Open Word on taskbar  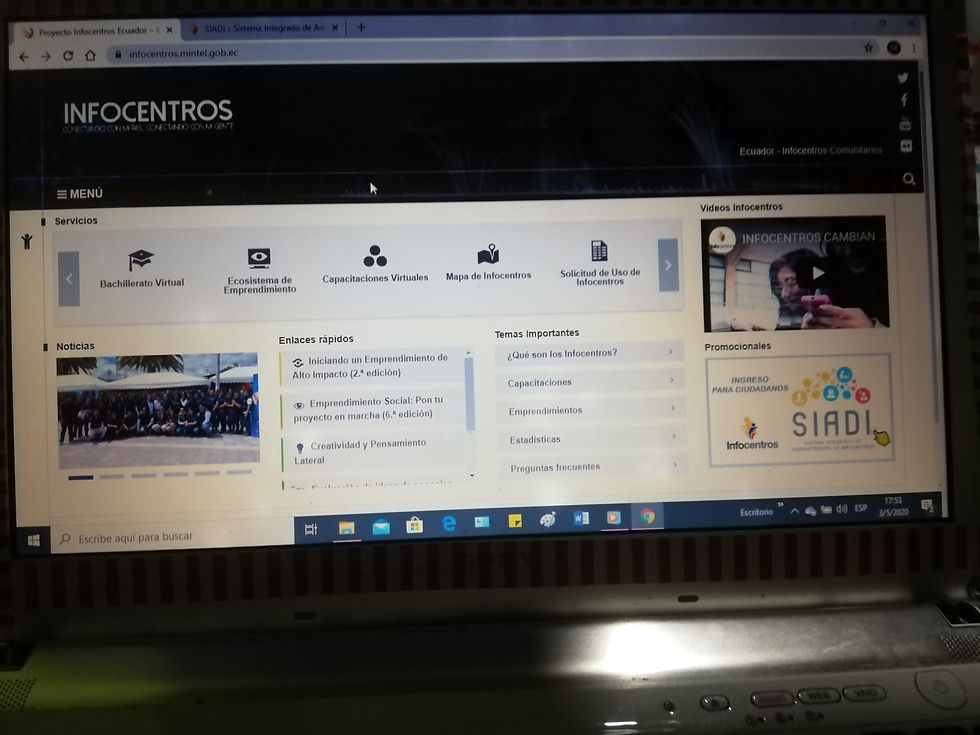coord(581,518)
